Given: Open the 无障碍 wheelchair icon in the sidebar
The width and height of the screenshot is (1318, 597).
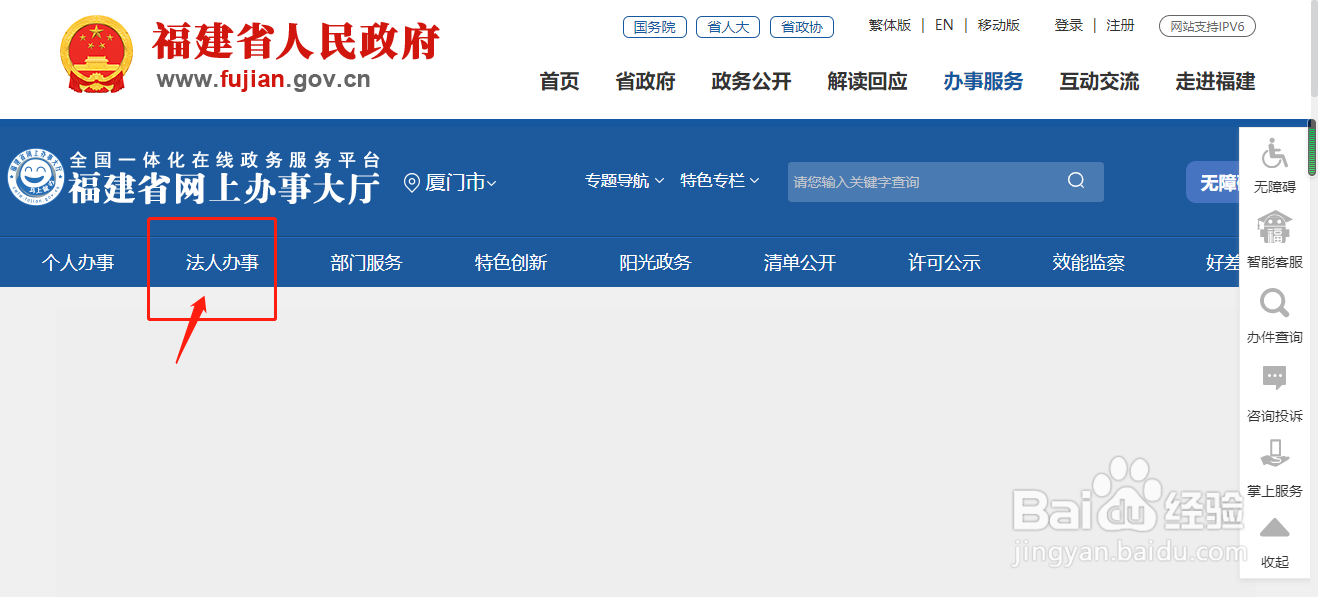Looking at the screenshot, I should pyautogui.click(x=1274, y=153).
